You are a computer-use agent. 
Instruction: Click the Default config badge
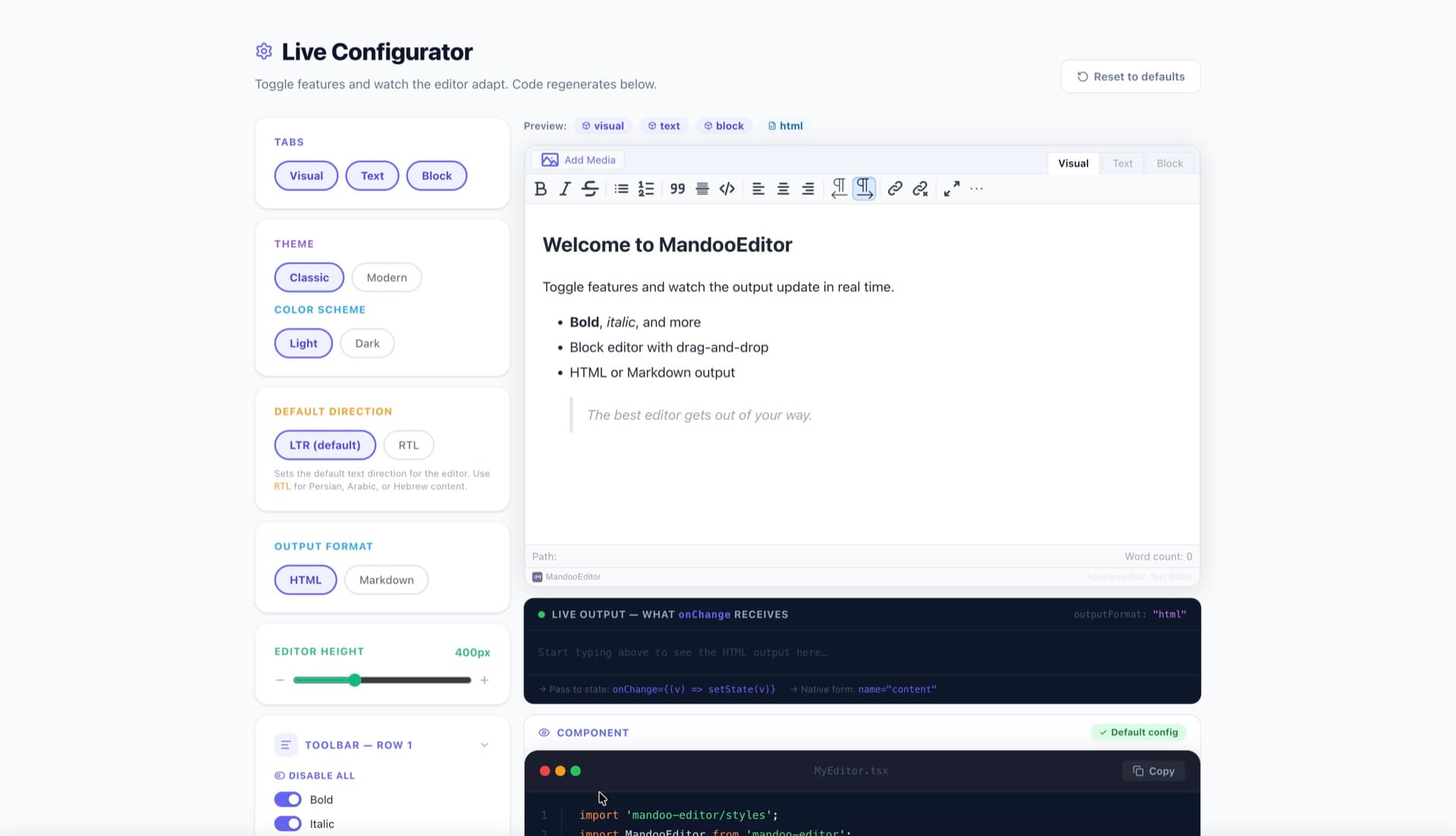coord(1139,733)
